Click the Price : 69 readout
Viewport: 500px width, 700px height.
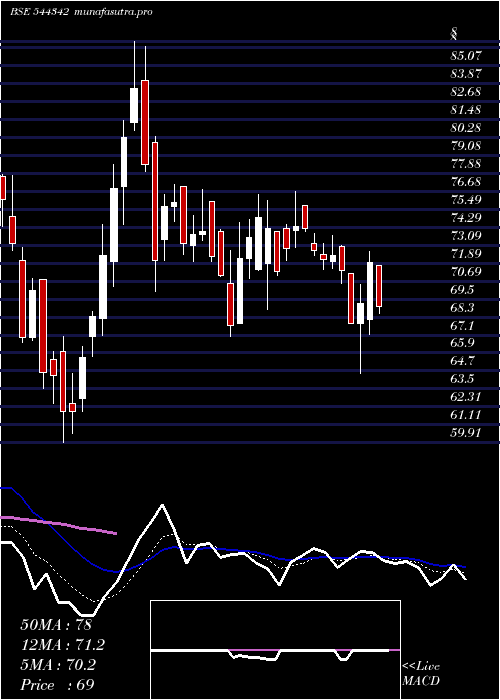pos(58,685)
